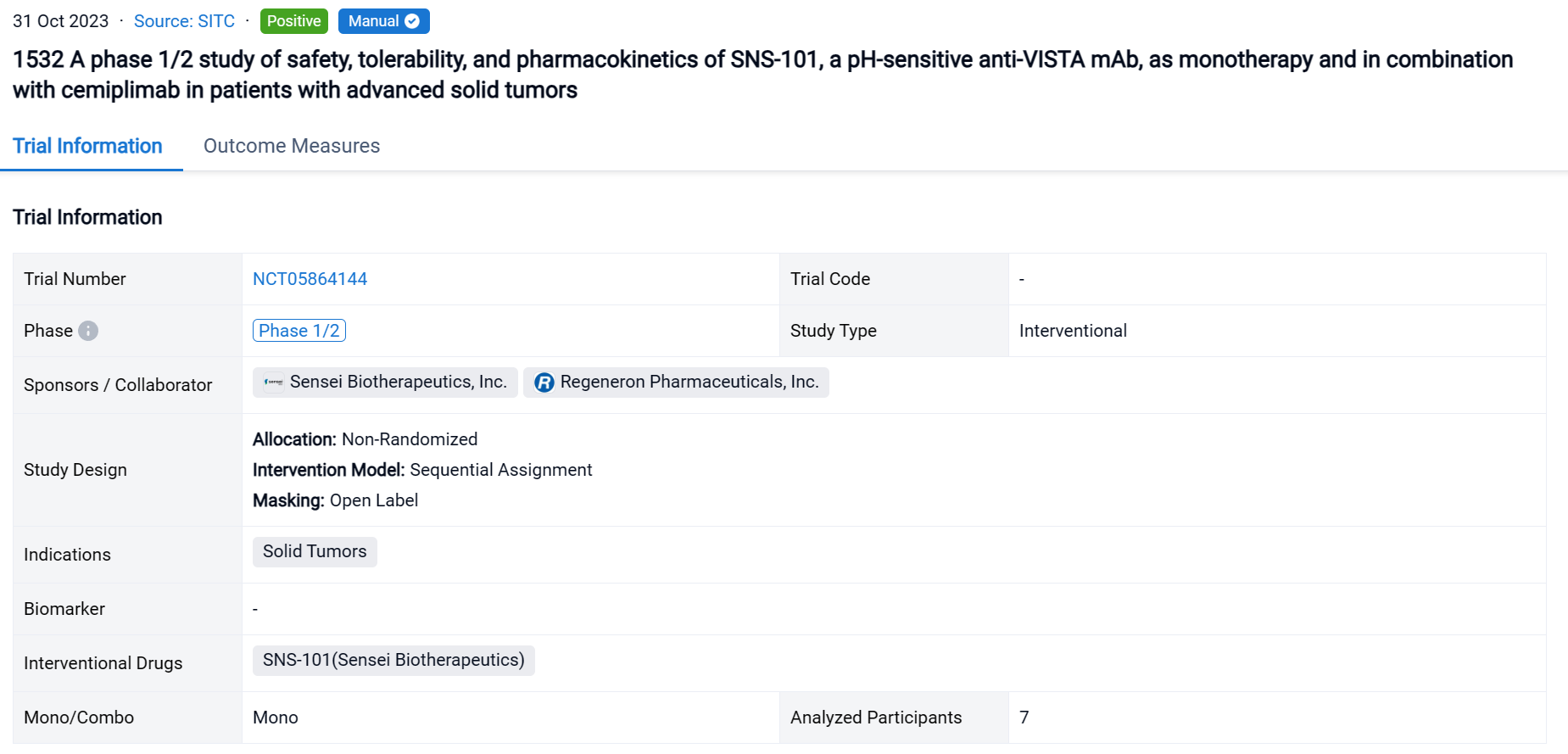The height and width of the screenshot is (754, 1568).
Task: Click the Regeneron logo icon
Action: tap(544, 383)
